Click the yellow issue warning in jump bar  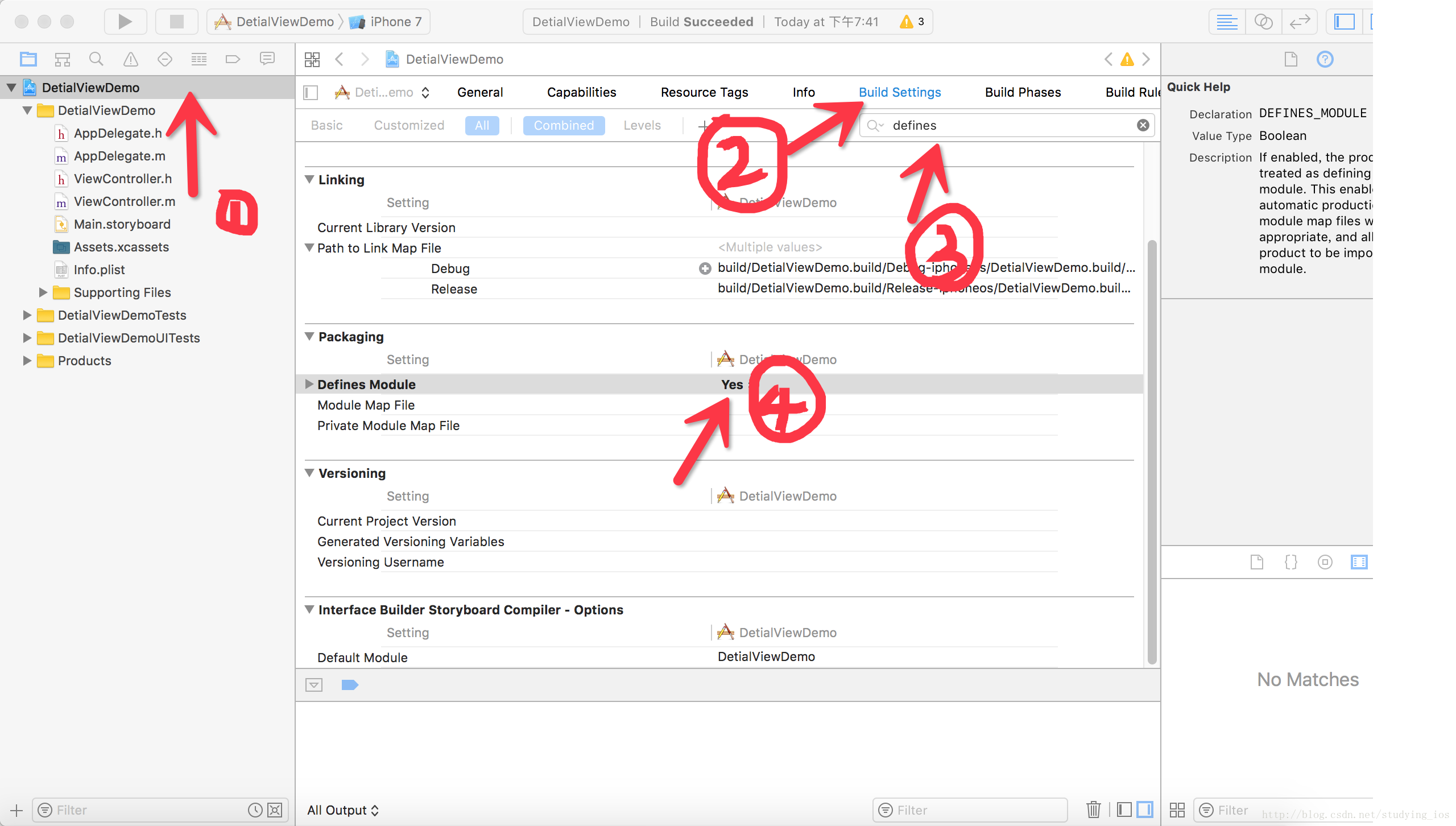click(1127, 59)
